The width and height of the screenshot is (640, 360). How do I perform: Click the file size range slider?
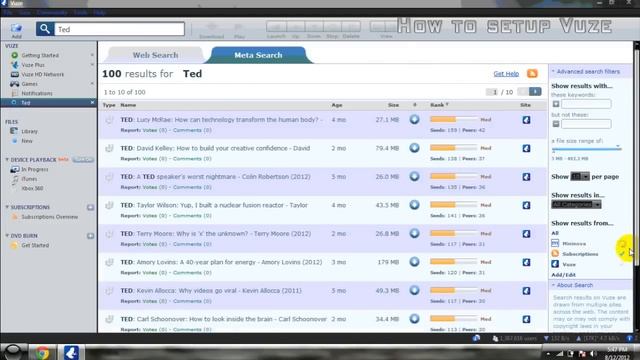(x=587, y=149)
